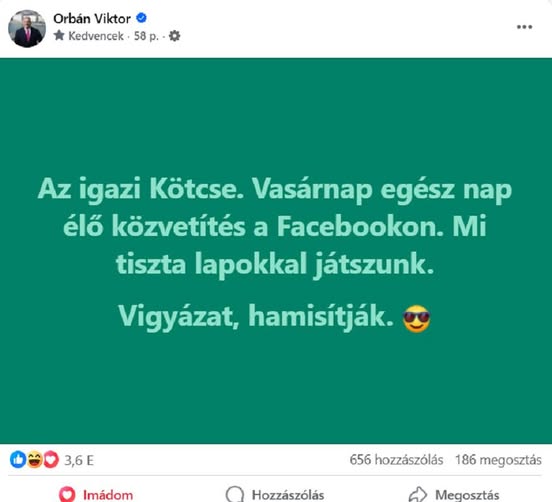
Task: Open the 3,6 E reactions count
Action: tap(79, 460)
